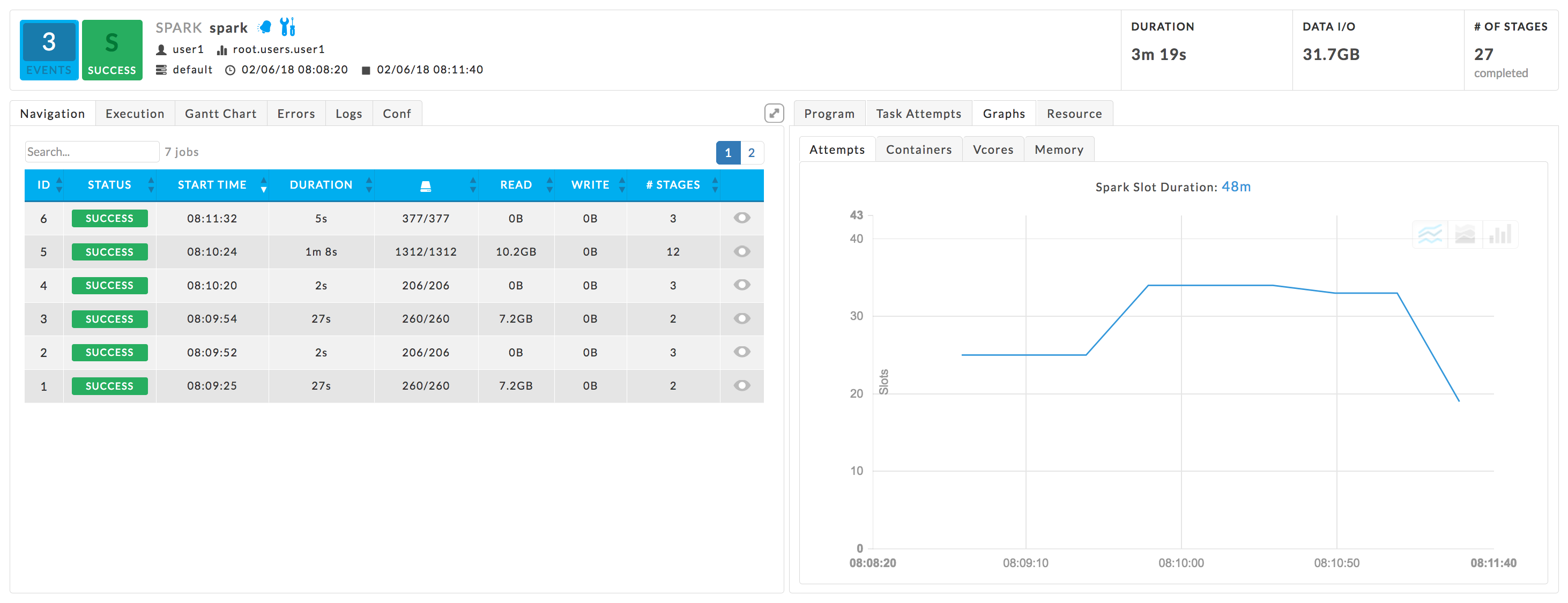Go to jobs page 2
The width and height of the screenshot is (1568, 603).
(x=751, y=153)
